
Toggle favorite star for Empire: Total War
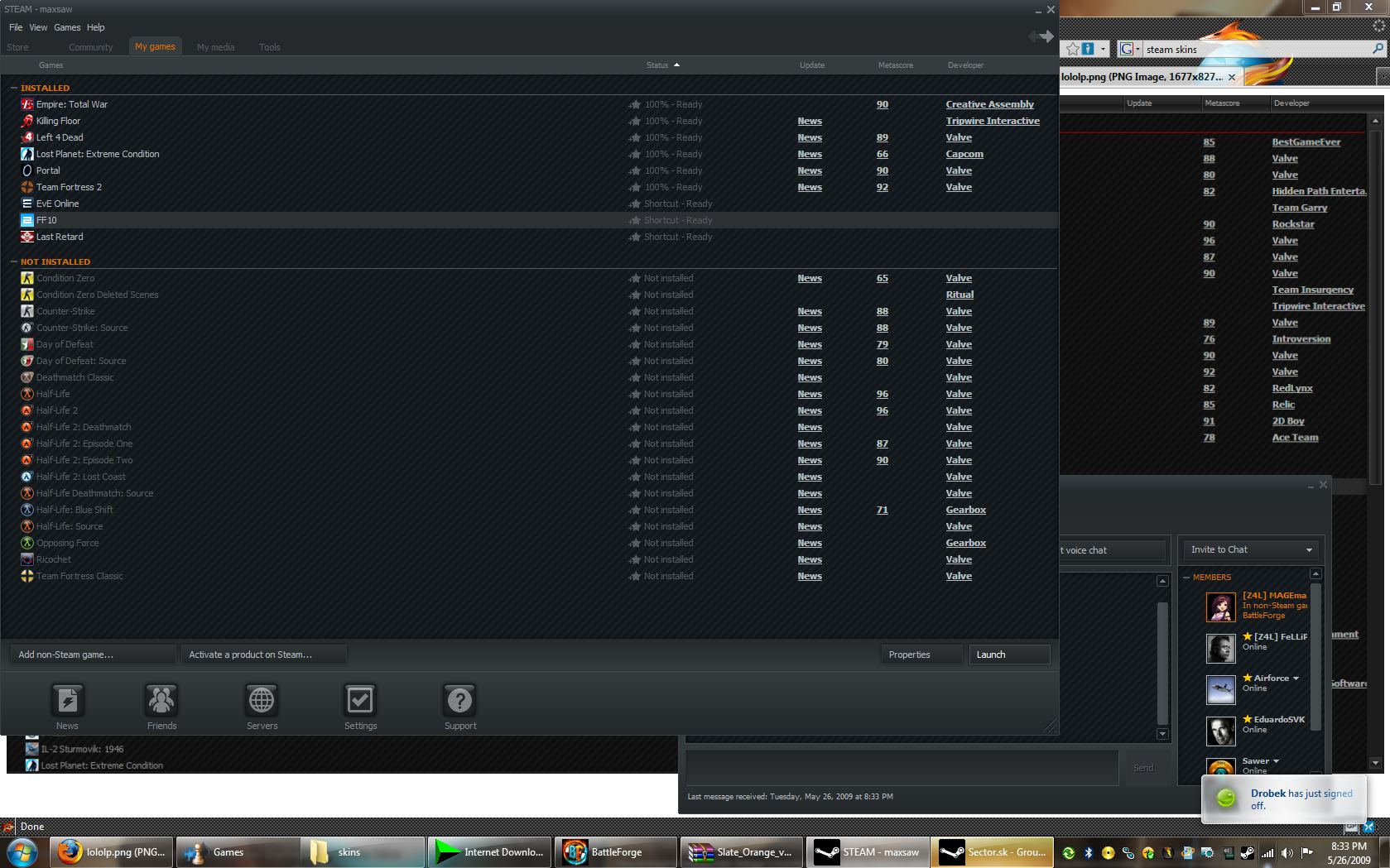click(635, 104)
